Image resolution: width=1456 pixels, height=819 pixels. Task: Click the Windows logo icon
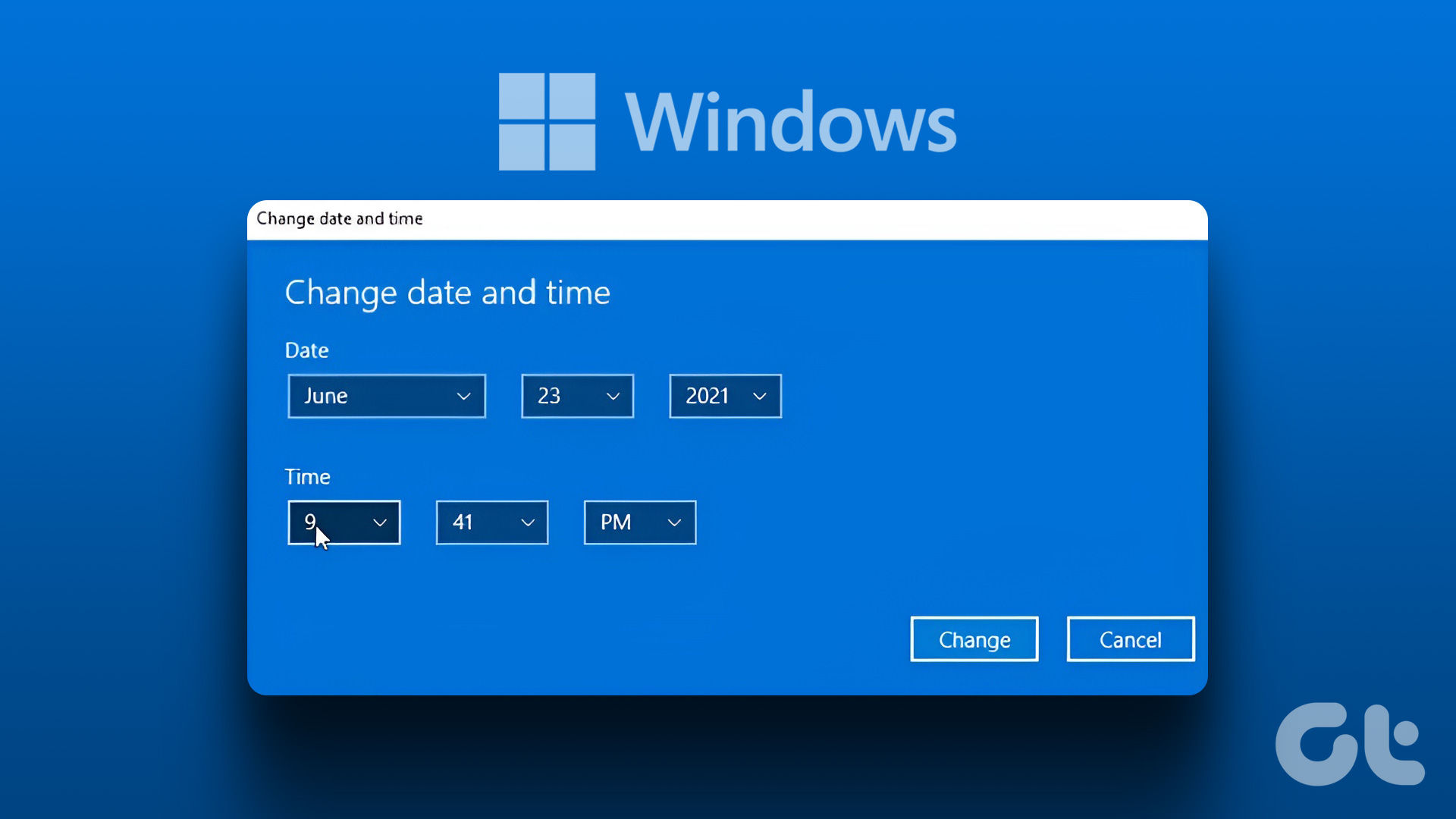549,120
